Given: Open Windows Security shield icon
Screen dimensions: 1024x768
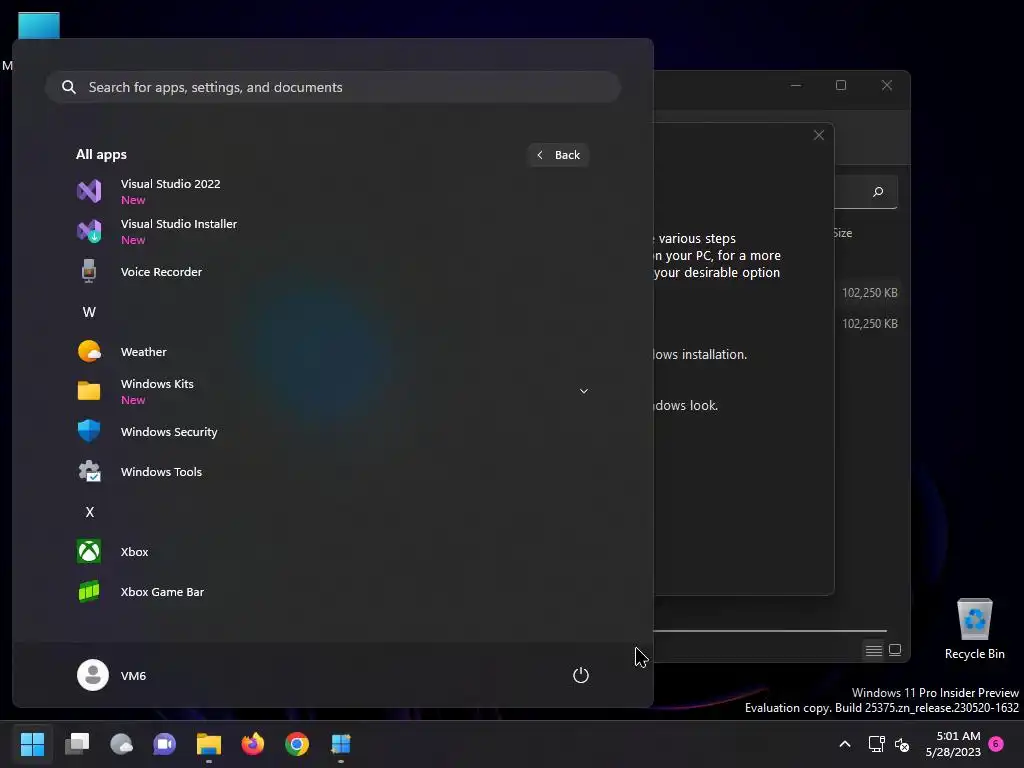Looking at the screenshot, I should (89, 431).
